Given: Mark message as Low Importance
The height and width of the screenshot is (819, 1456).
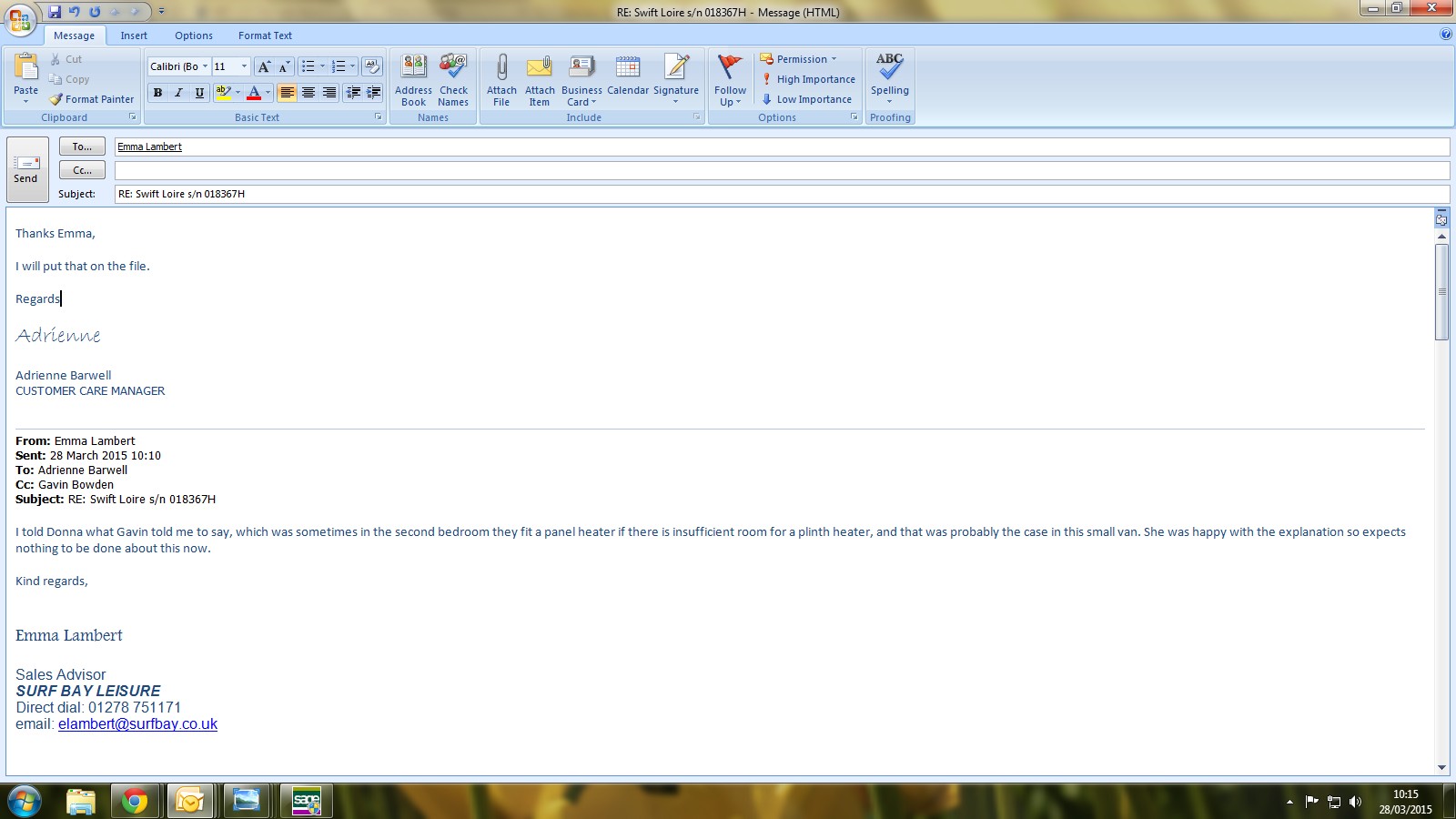Looking at the screenshot, I should (806, 99).
